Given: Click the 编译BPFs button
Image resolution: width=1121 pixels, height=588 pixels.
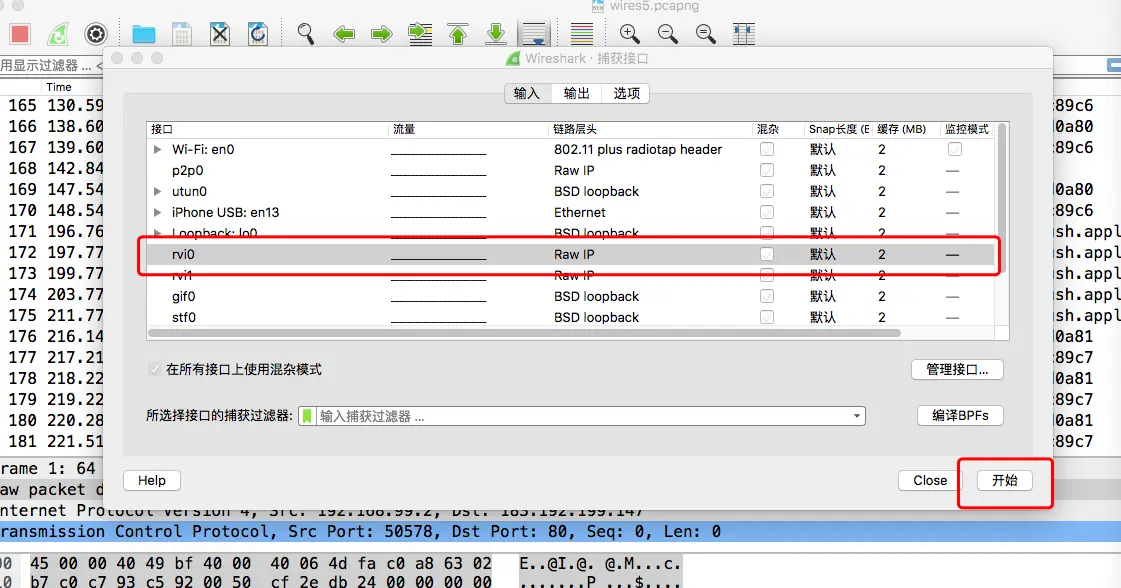Looking at the screenshot, I should [x=960, y=416].
